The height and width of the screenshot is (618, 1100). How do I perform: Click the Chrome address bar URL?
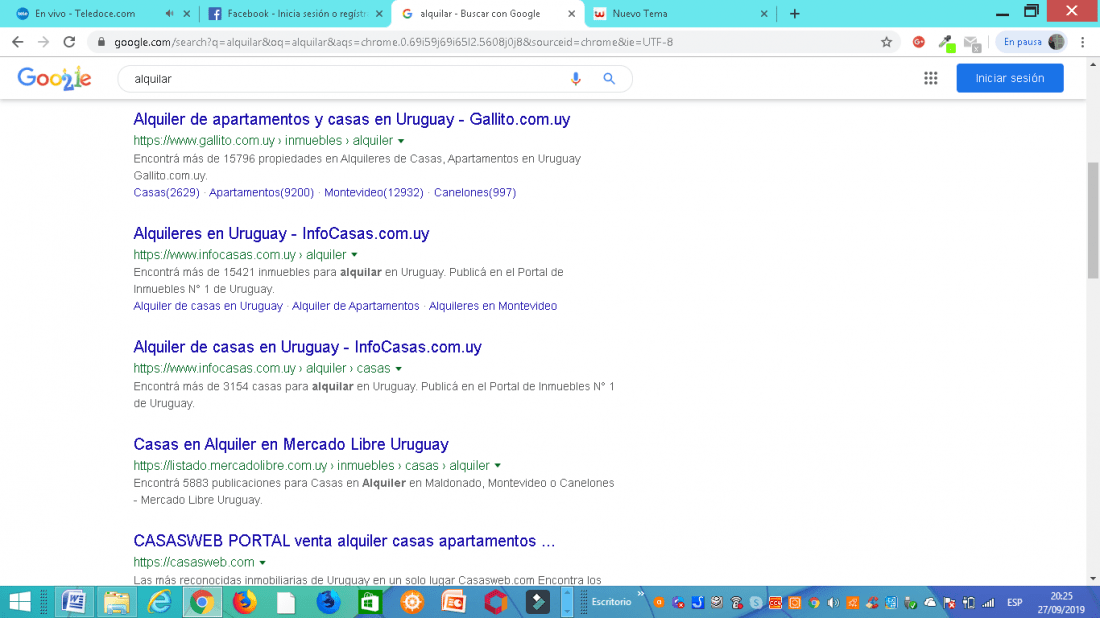pyautogui.click(x=394, y=42)
